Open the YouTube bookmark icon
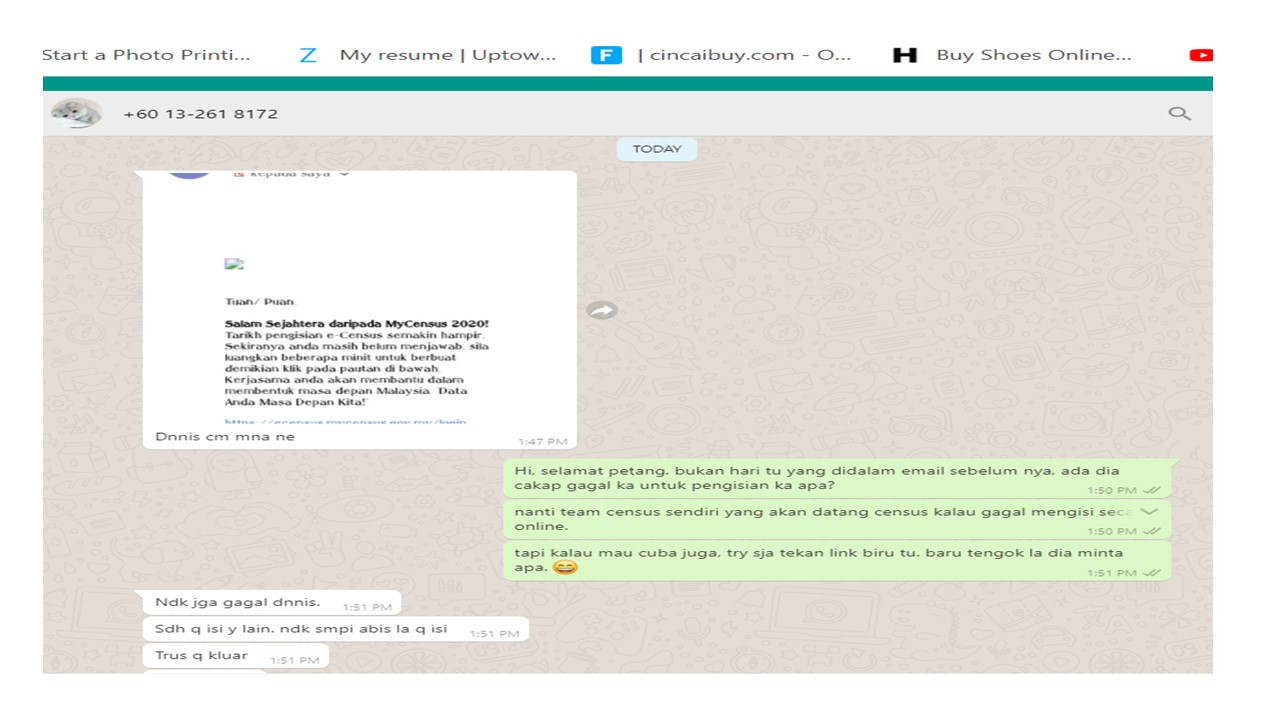Image resolution: width=1280 pixels, height=720 pixels. (x=1200, y=56)
